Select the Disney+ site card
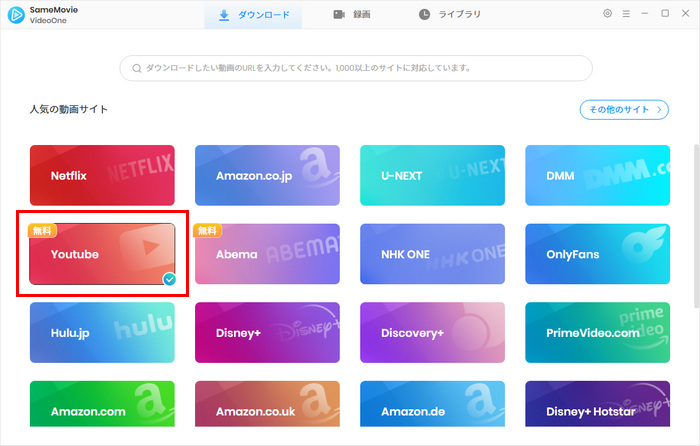 (267, 333)
